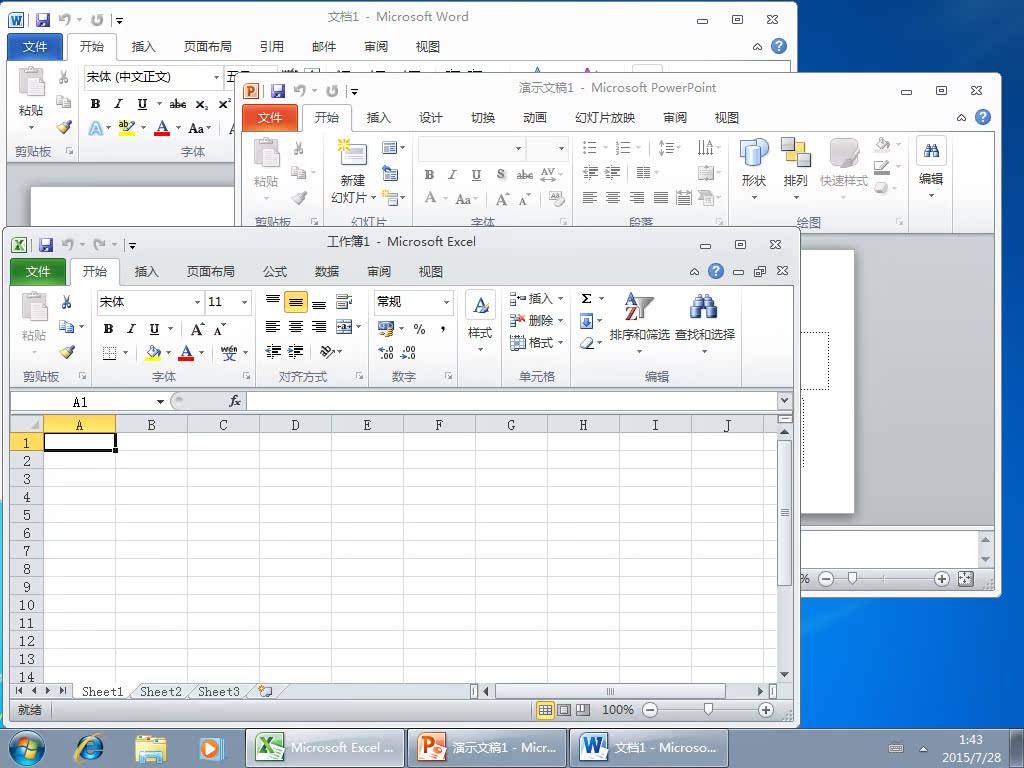Click the Excel Help question mark icon
Screen dimensions: 1024x768
coord(716,270)
